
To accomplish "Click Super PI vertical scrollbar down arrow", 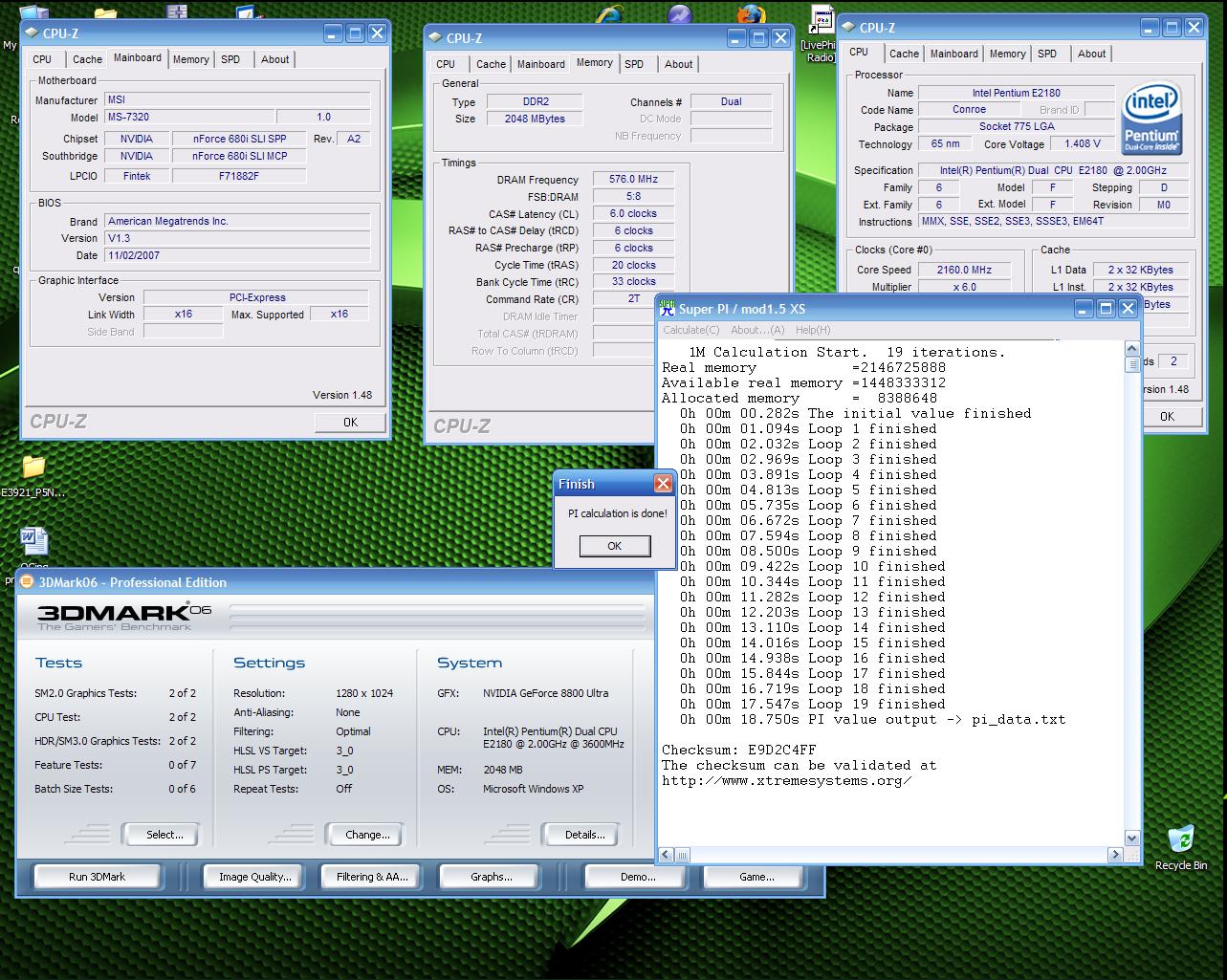I will 1132,838.
